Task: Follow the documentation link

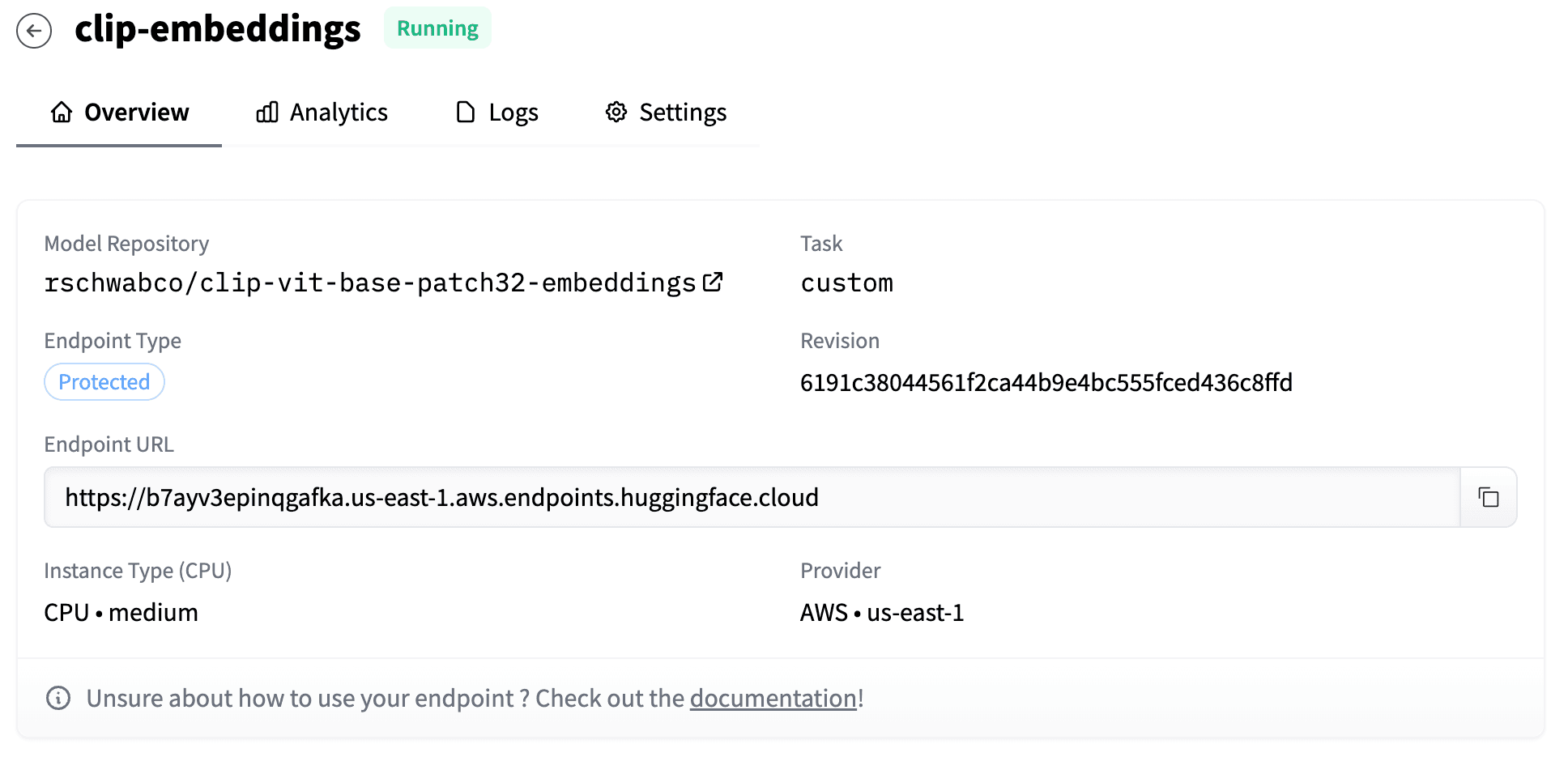Action: pyautogui.click(x=773, y=698)
